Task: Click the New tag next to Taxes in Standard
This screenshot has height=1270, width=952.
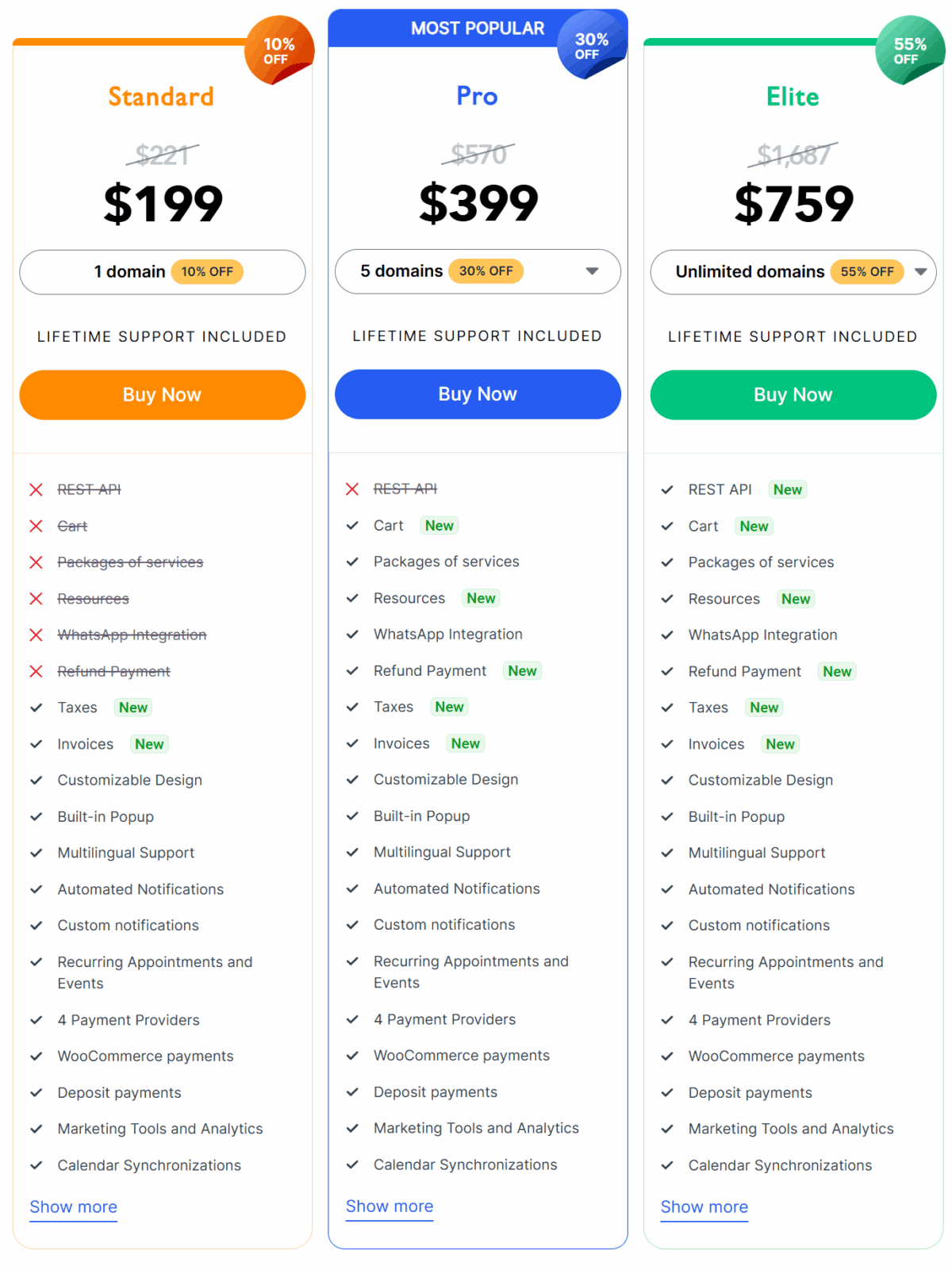Action: (x=133, y=708)
